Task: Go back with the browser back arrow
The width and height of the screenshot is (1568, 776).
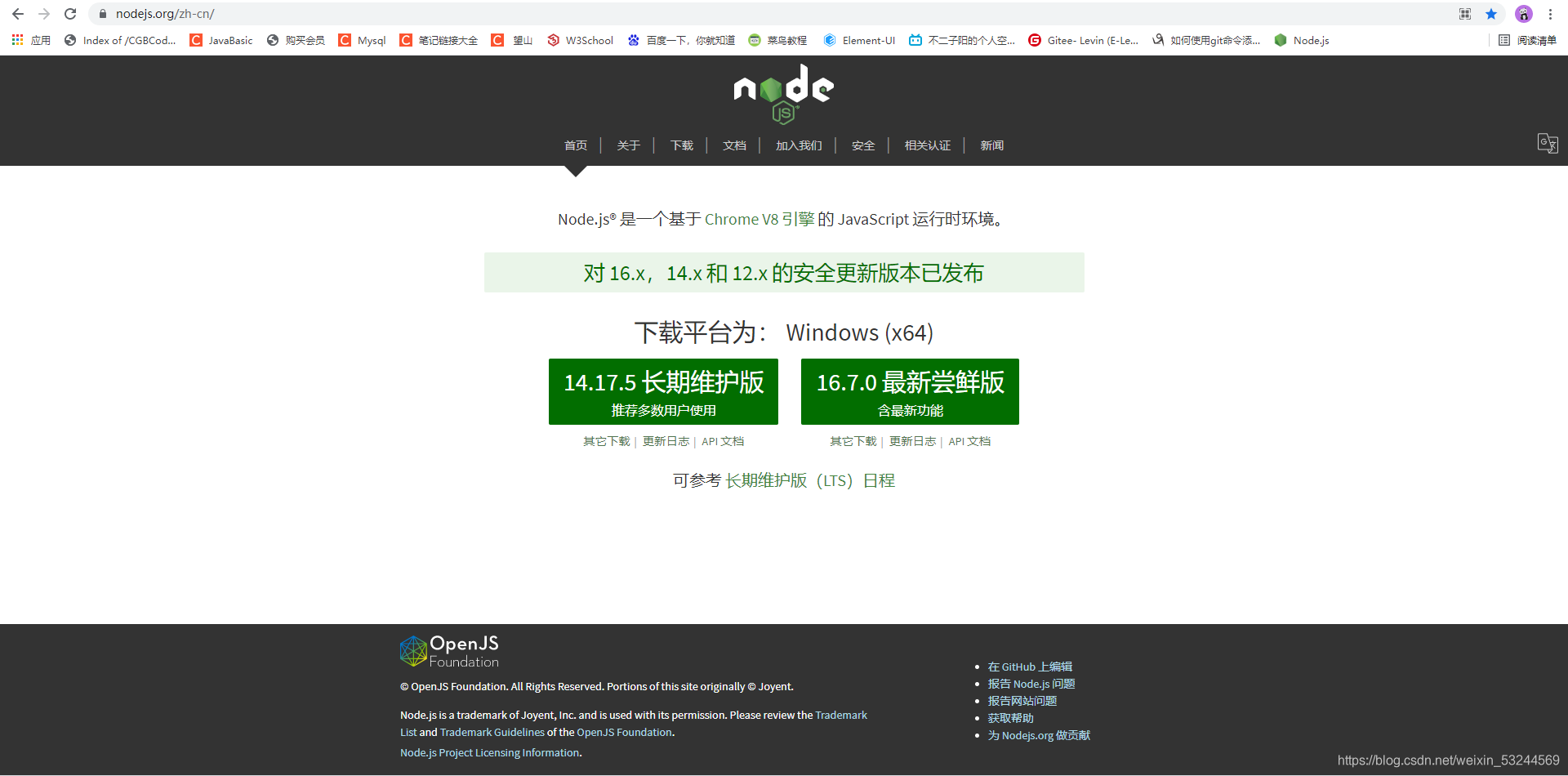Action: 18,14
